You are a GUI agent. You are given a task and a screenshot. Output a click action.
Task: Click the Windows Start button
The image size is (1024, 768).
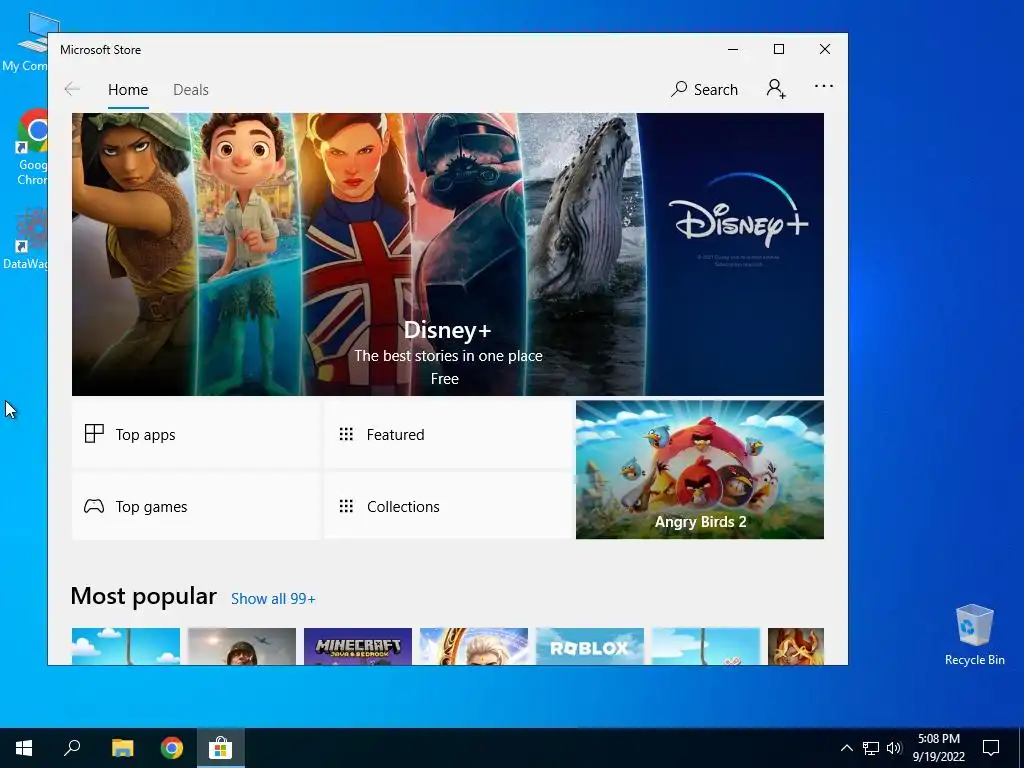coord(24,748)
